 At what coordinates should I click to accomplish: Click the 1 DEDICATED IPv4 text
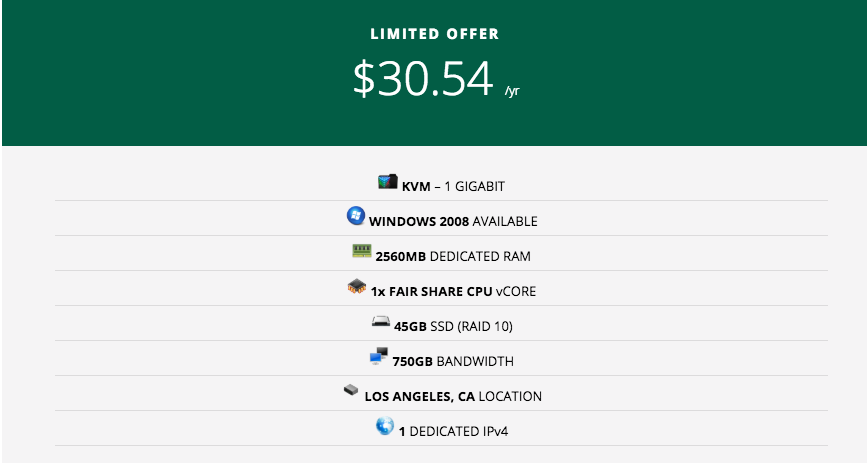446,431
